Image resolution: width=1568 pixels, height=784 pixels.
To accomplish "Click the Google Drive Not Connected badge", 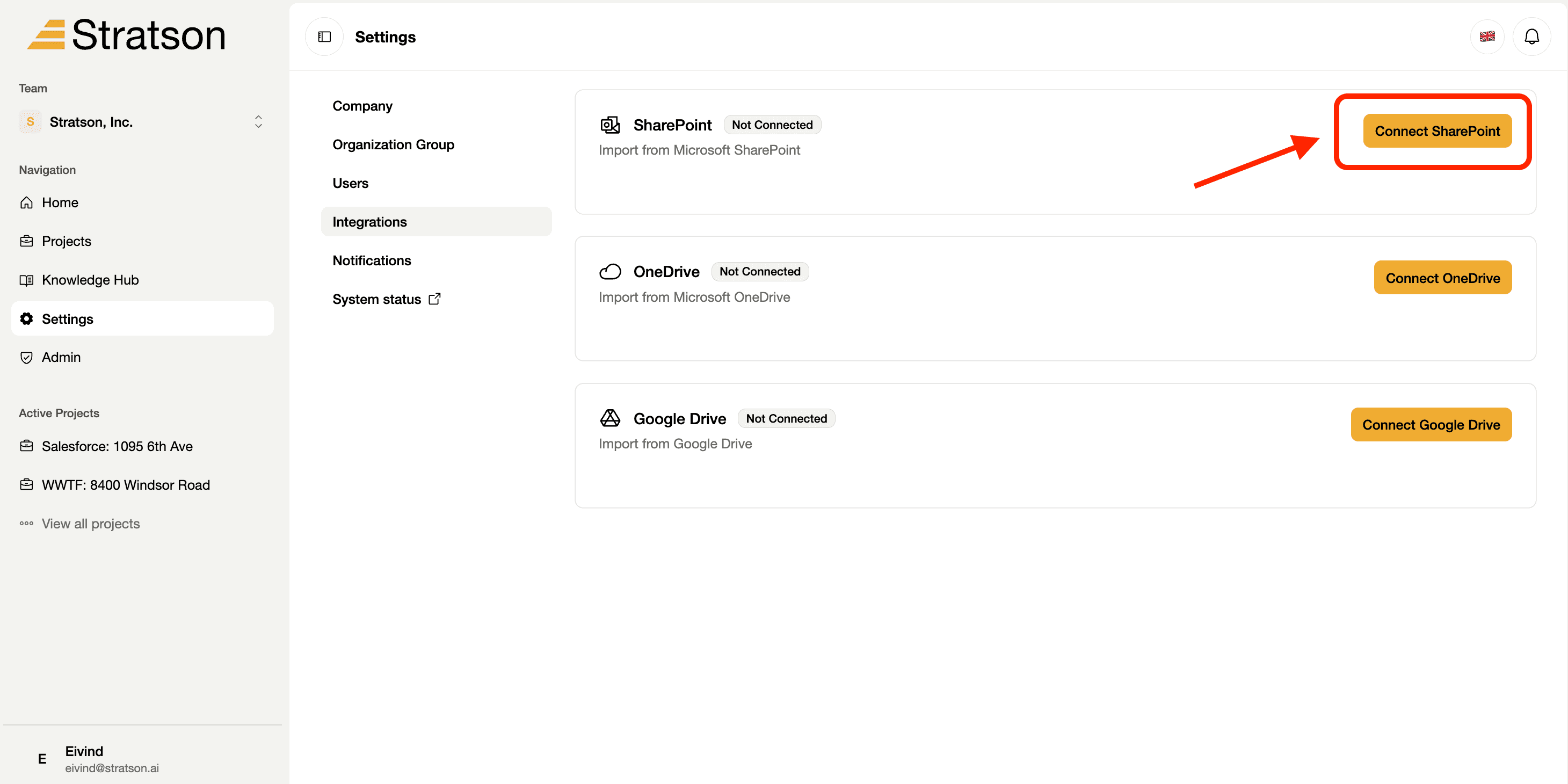I will pos(787,419).
